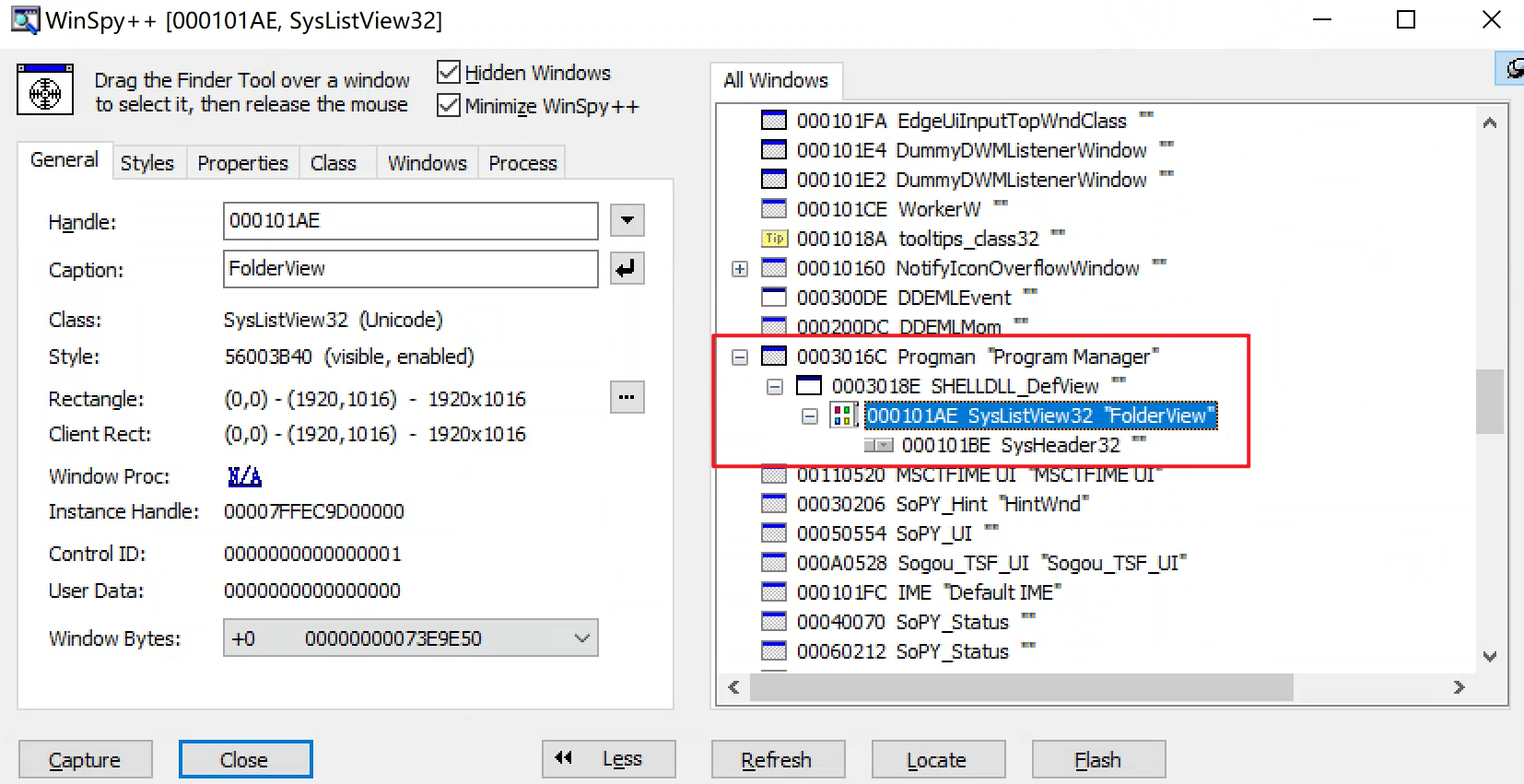1524x784 pixels.
Task: Click the Instance Handle value 00007FFEC9D00000
Action: pyautogui.click(x=314, y=511)
